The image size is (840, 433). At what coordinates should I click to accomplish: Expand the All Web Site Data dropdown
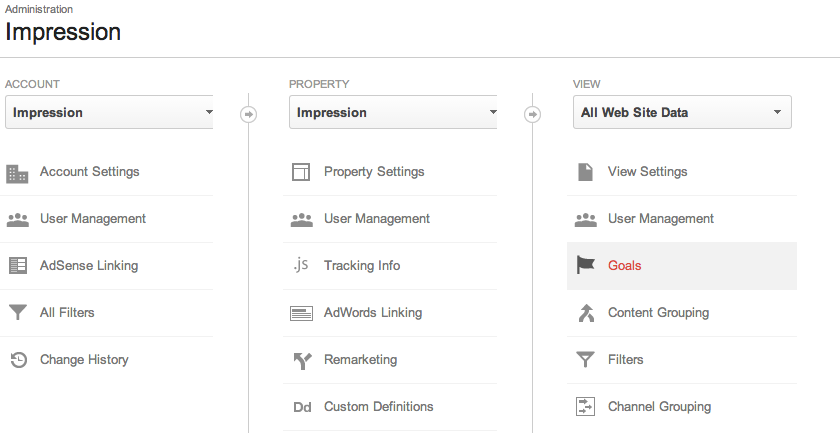[681, 113]
